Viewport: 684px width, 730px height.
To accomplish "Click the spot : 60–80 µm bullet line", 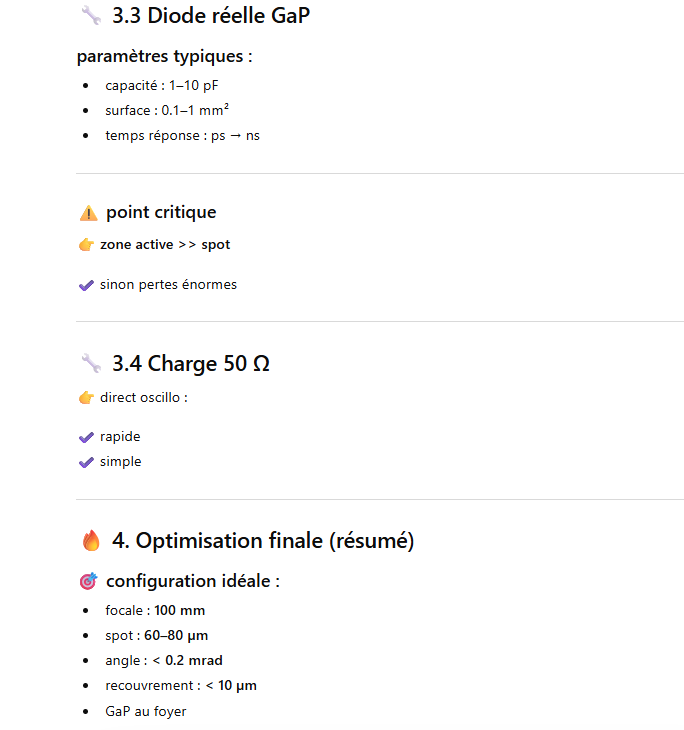I will (156, 635).
